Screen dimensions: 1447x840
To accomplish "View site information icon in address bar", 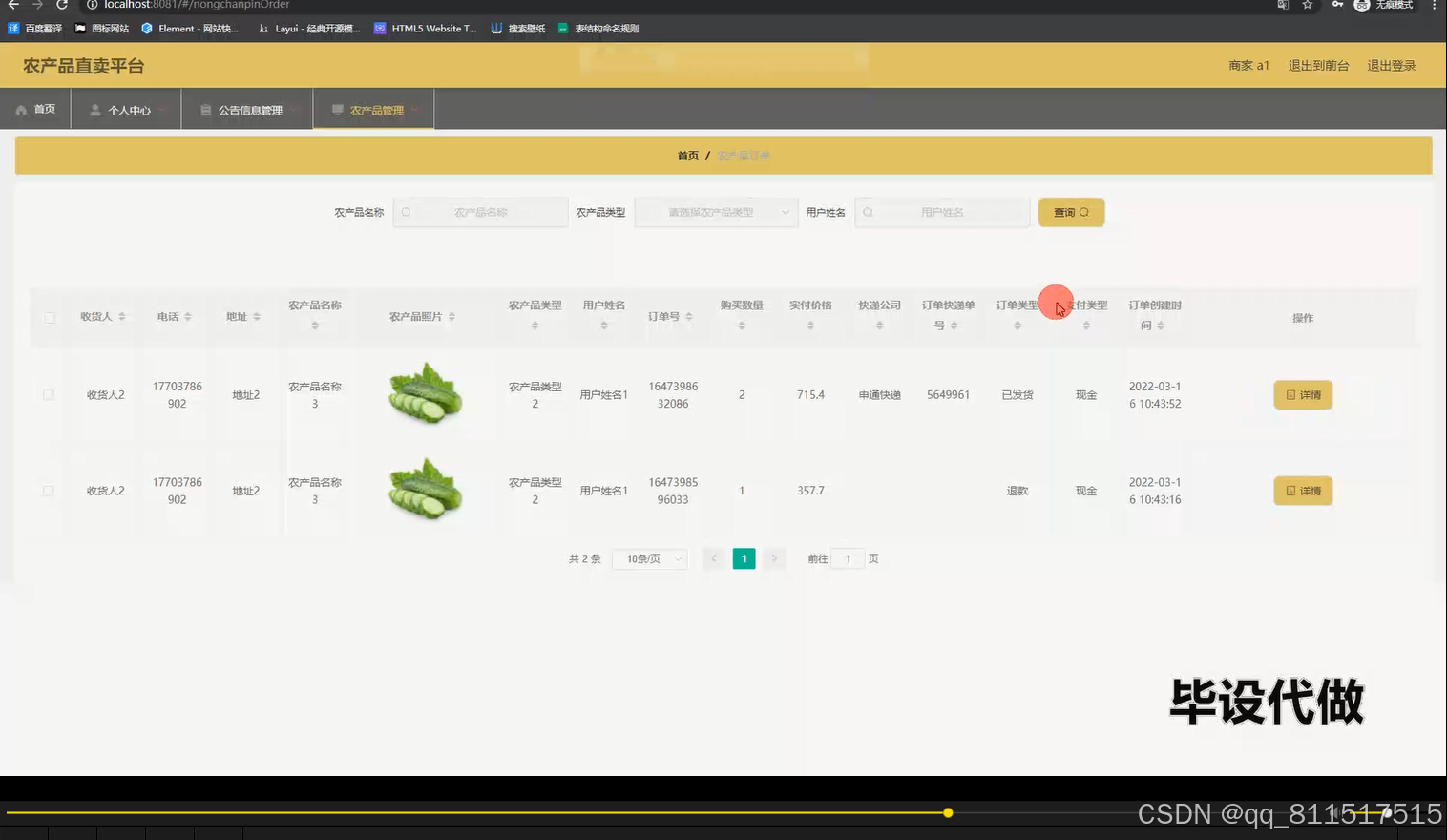I will click(x=93, y=5).
